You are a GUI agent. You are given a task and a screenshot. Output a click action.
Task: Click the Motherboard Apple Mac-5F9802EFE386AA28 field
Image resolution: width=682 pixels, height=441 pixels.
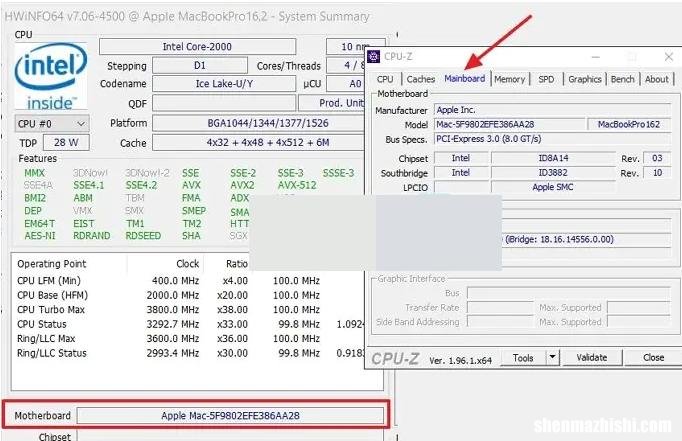[x=231, y=416]
